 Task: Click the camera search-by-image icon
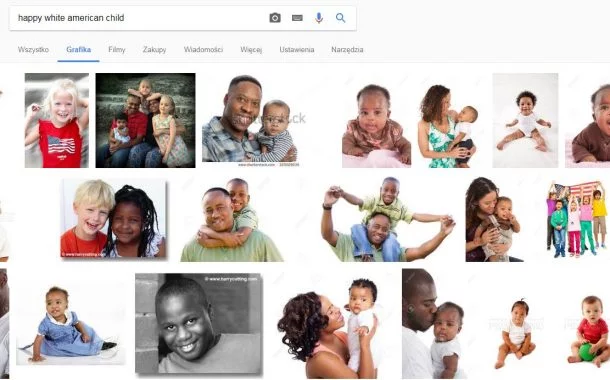(275, 18)
